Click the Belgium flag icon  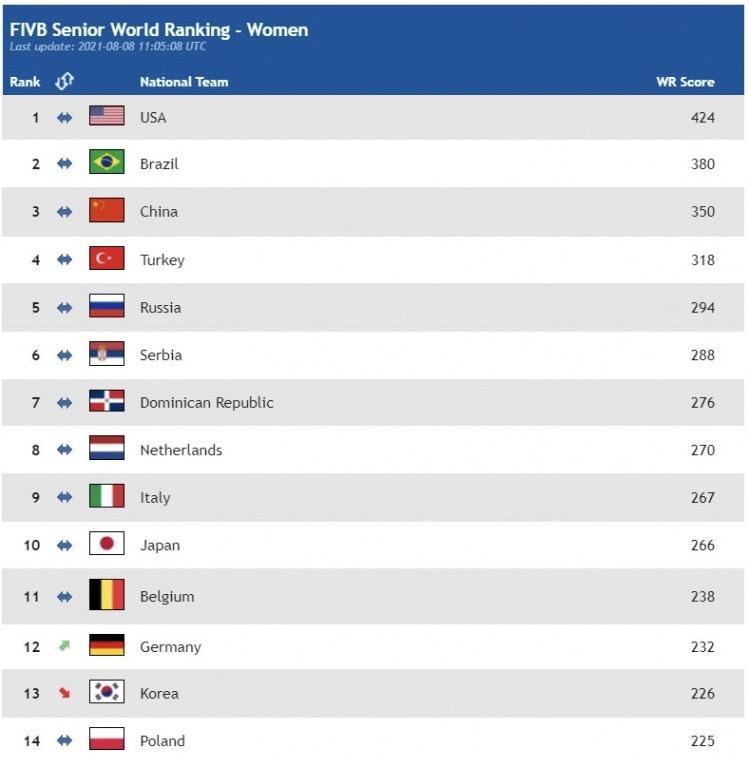click(107, 595)
